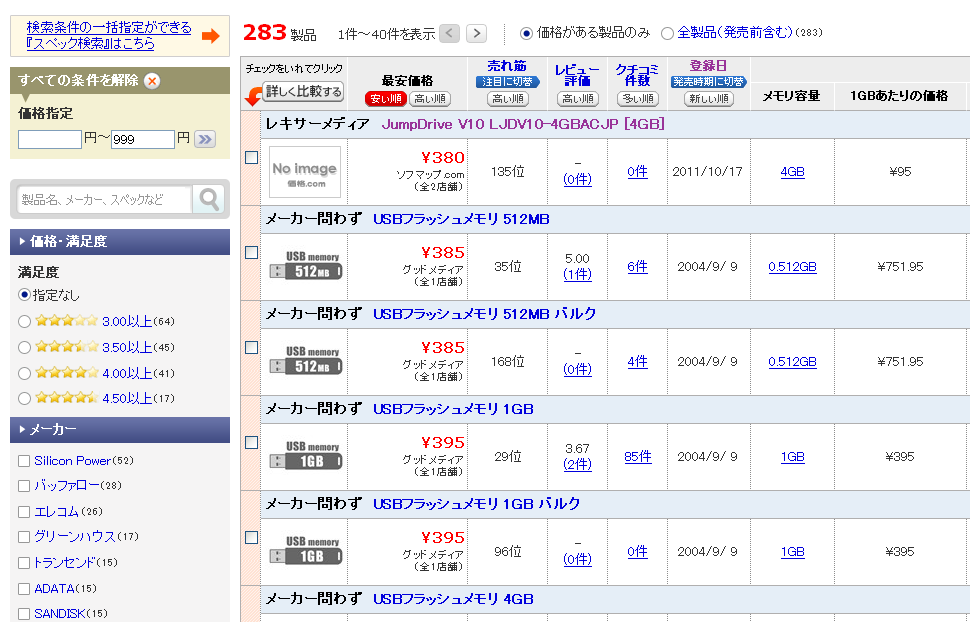Open USBフラッシュメモリ 512MB バルク product link
970x622 pixels.
(484, 314)
